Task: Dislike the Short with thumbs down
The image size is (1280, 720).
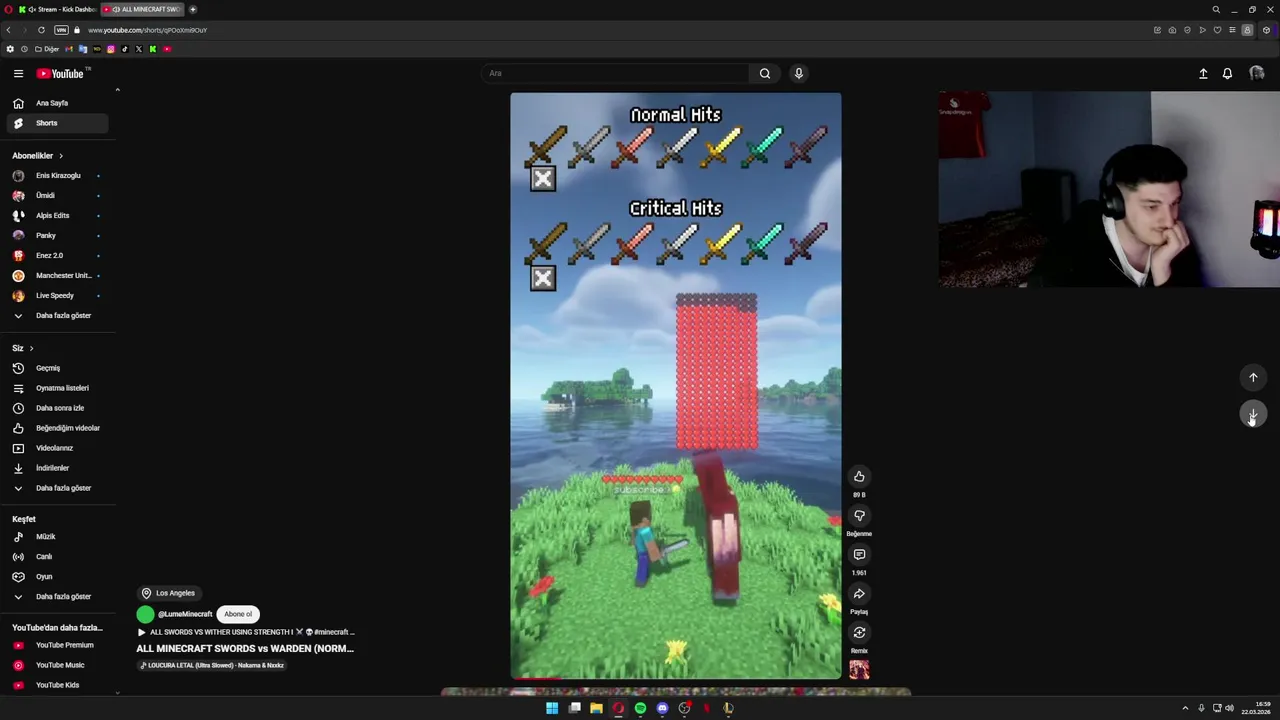Action: coord(859,516)
